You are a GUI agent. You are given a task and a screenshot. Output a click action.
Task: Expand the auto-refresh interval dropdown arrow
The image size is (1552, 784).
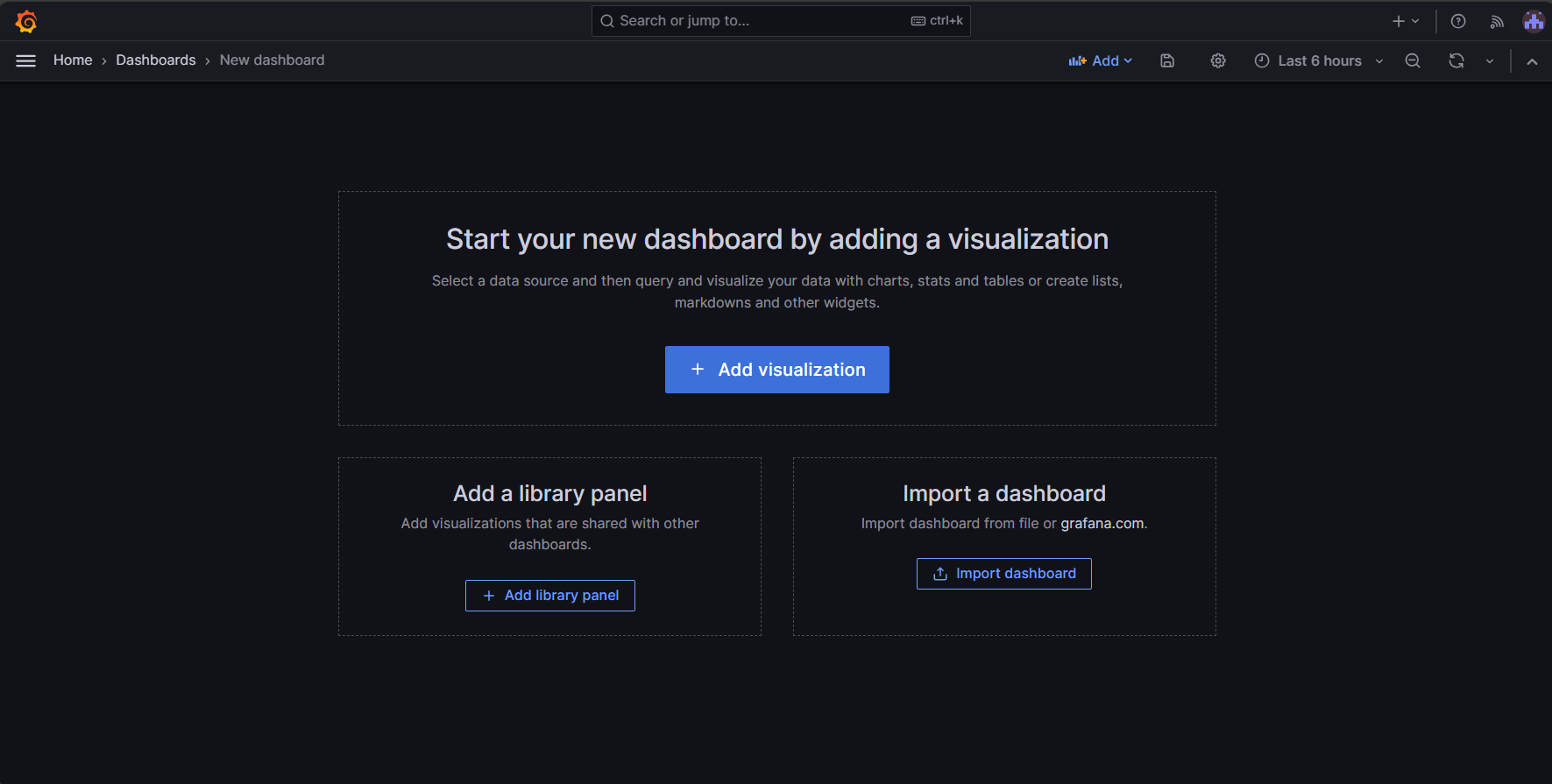[x=1490, y=60]
